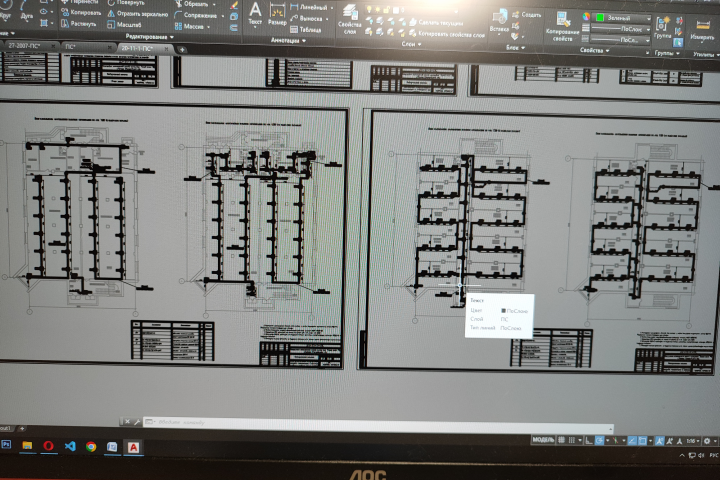Select the Текст (Text) tool
720x480 pixels.
pyautogui.click(x=255, y=13)
